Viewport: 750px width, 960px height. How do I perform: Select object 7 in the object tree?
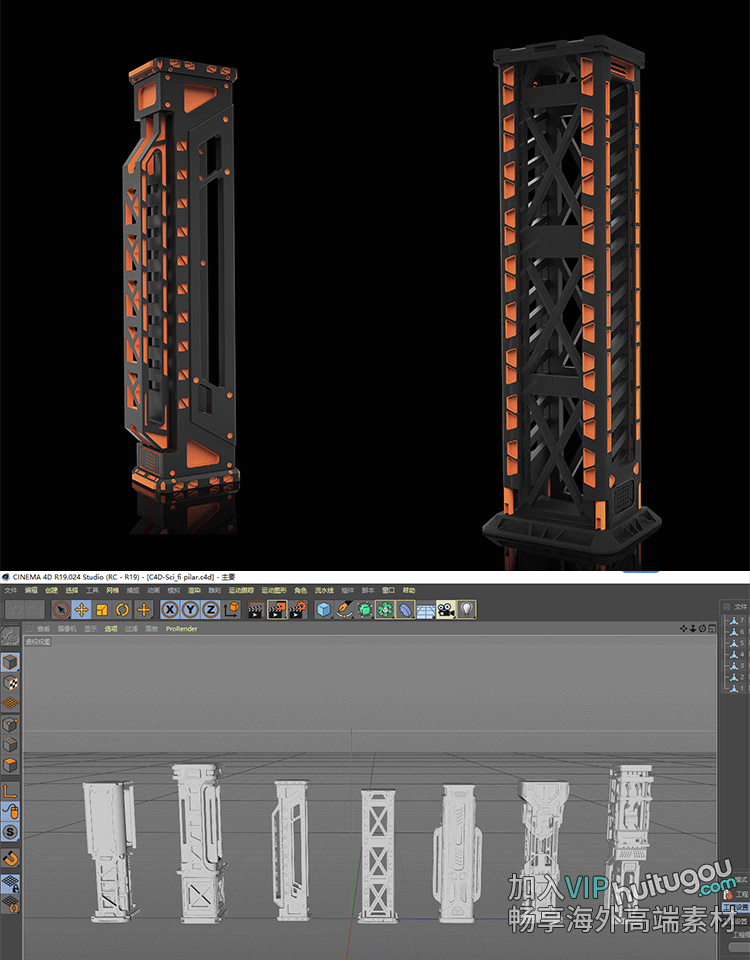coord(738,621)
